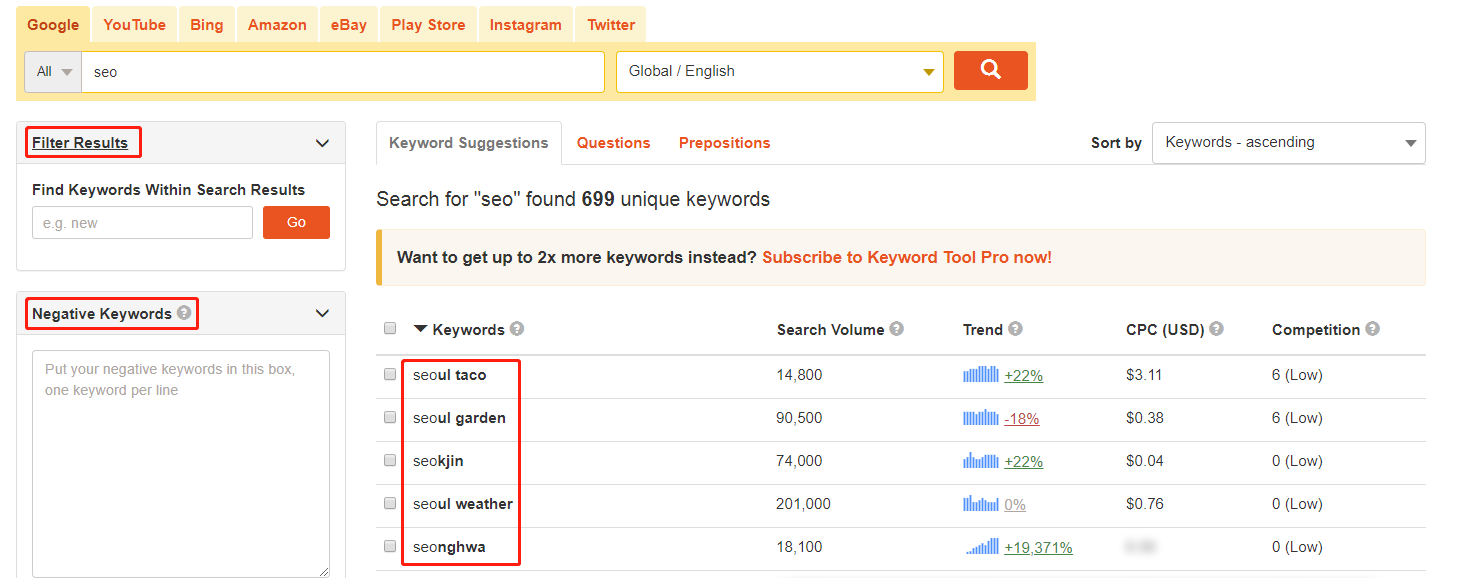Click search volume value 14,800
The image size is (1461, 578).
[799, 375]
